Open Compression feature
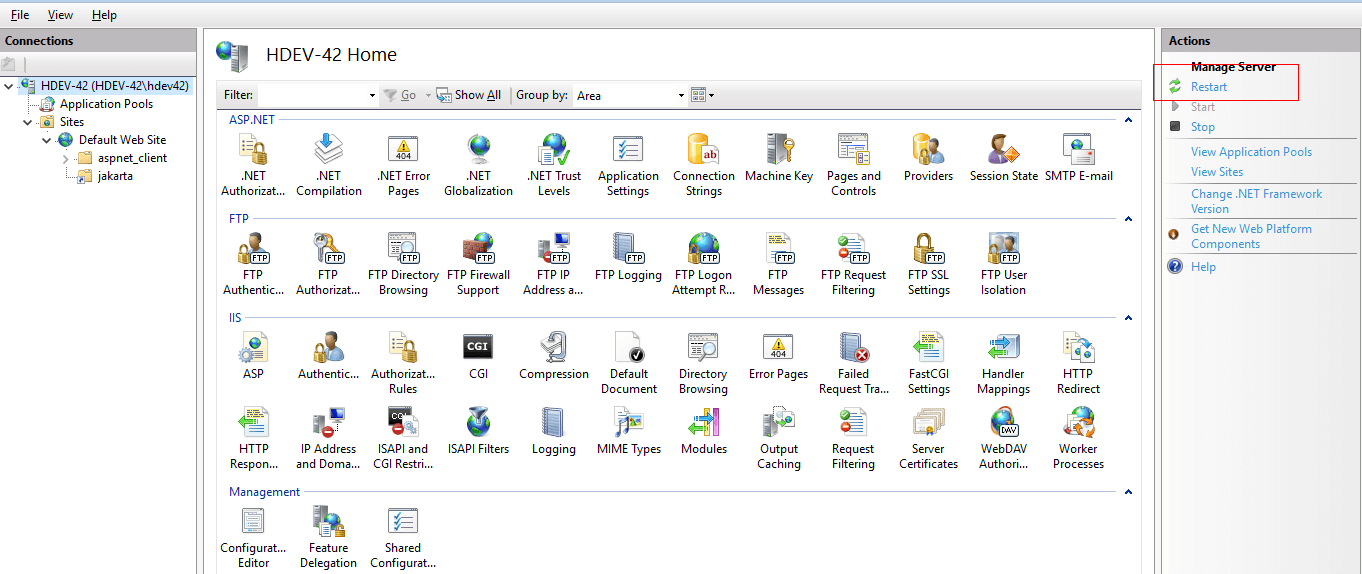The image size is (1362, 574). click(x=554, y=356)
